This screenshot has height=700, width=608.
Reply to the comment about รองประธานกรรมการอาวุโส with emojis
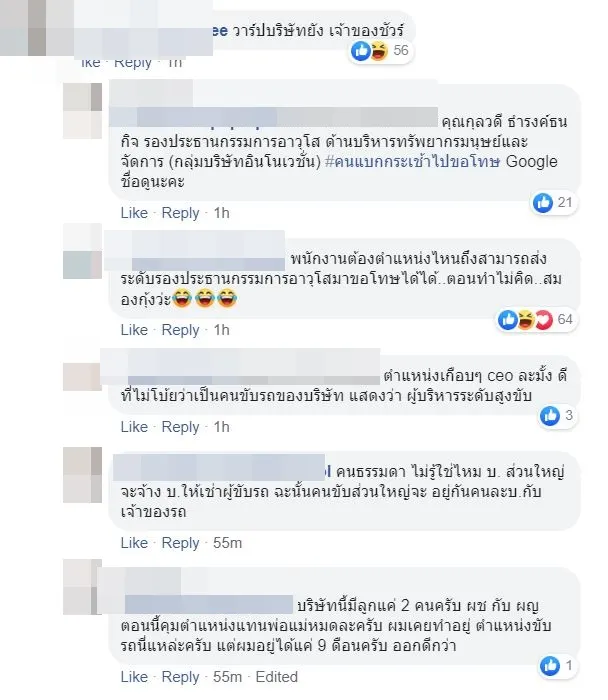(x=180, y=330)
